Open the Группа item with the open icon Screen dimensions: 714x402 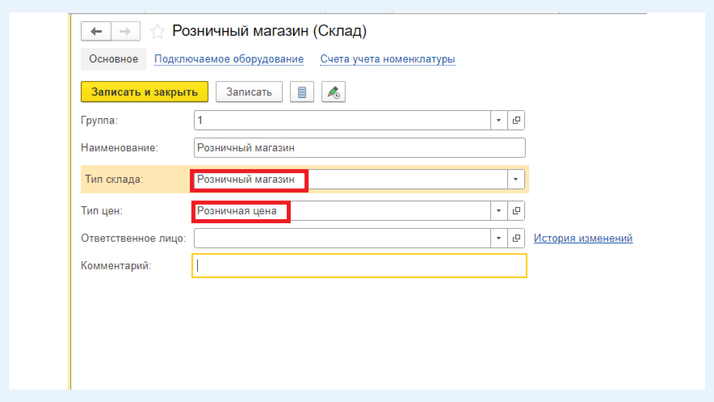[x=516, y=120]
